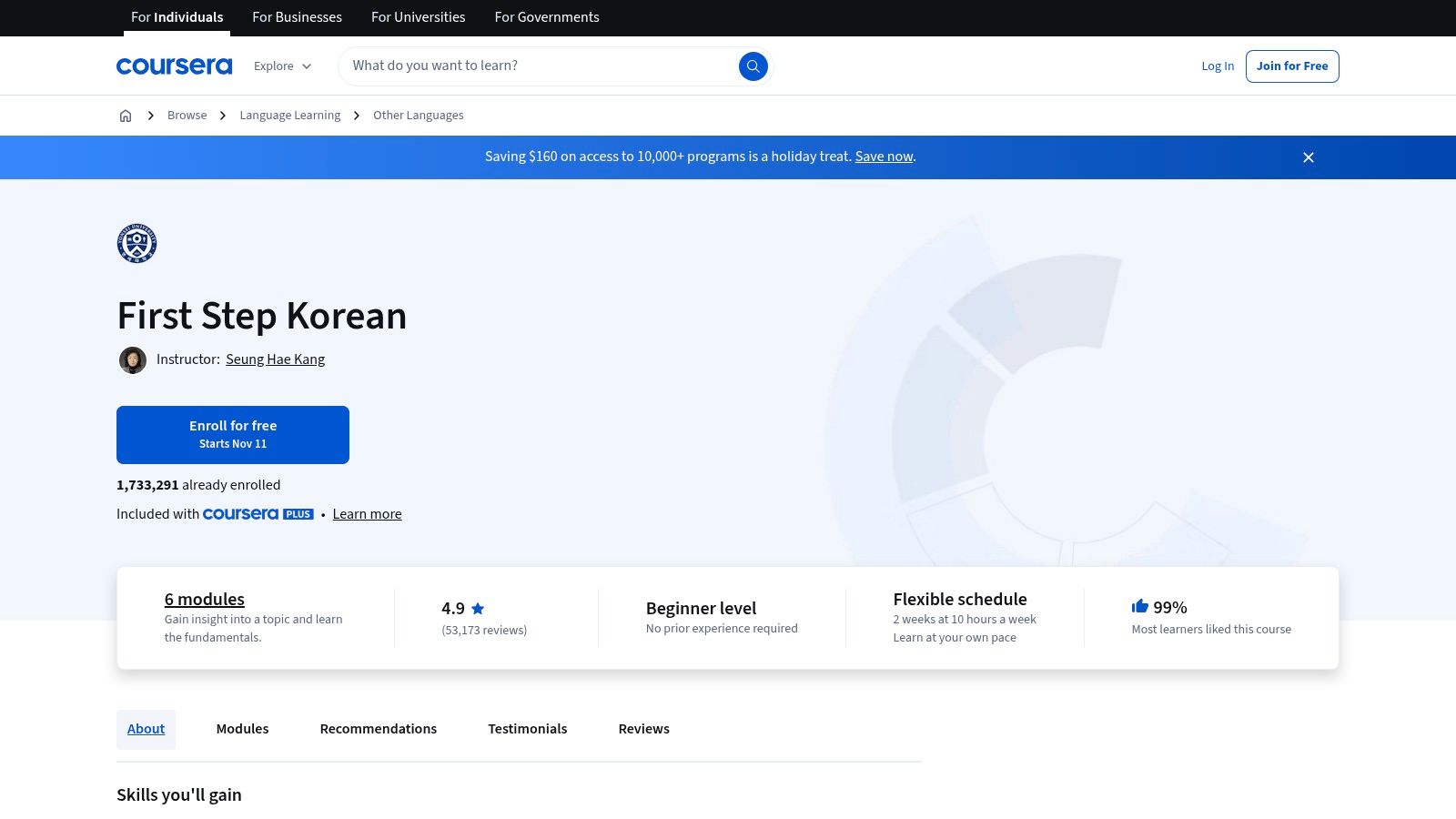Select For Universities in the top navigation
This screenshot has width=1456, height=819.
pos(418,17)
